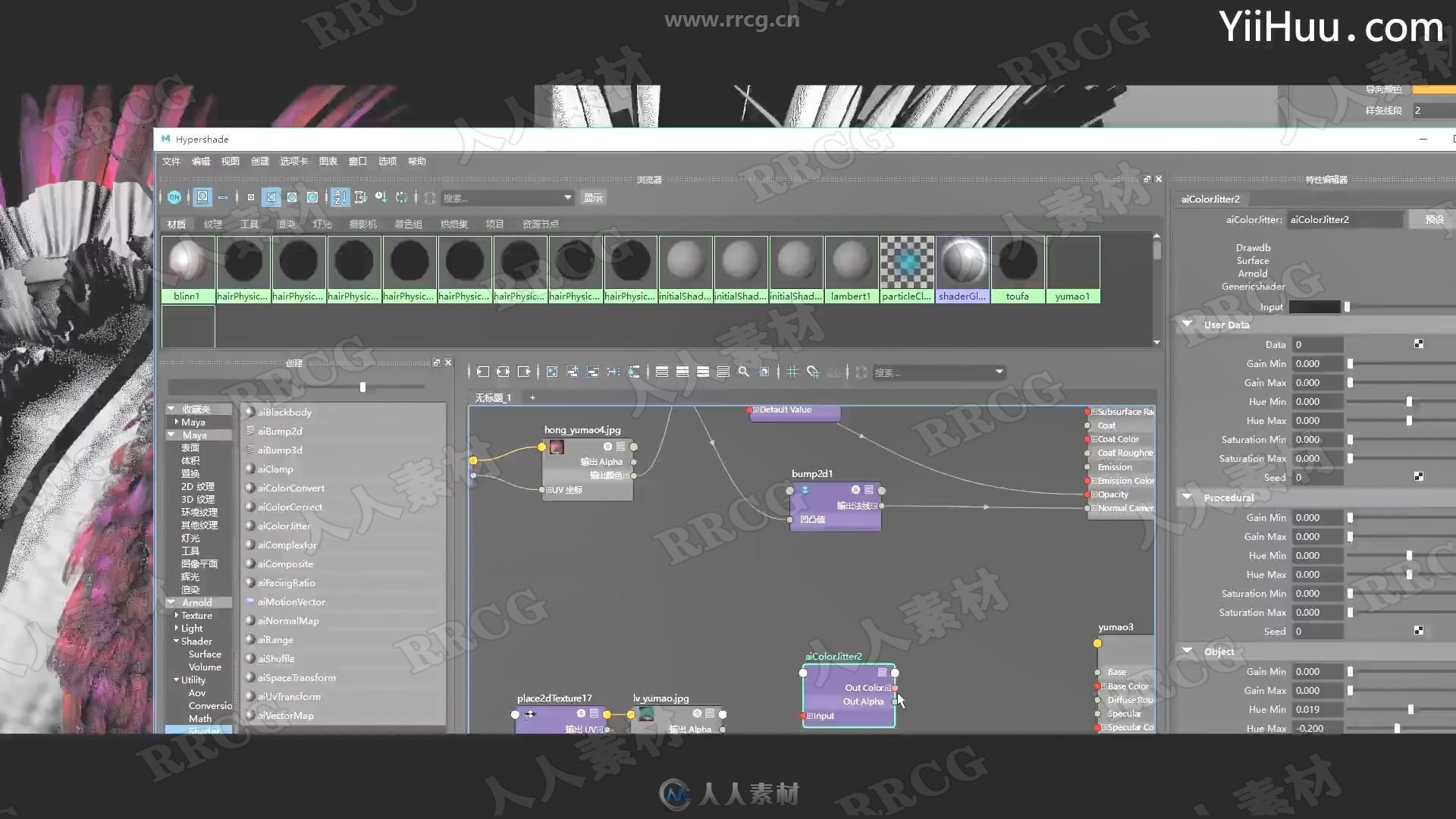Select the toufa material swatch

pos(1017,269)
